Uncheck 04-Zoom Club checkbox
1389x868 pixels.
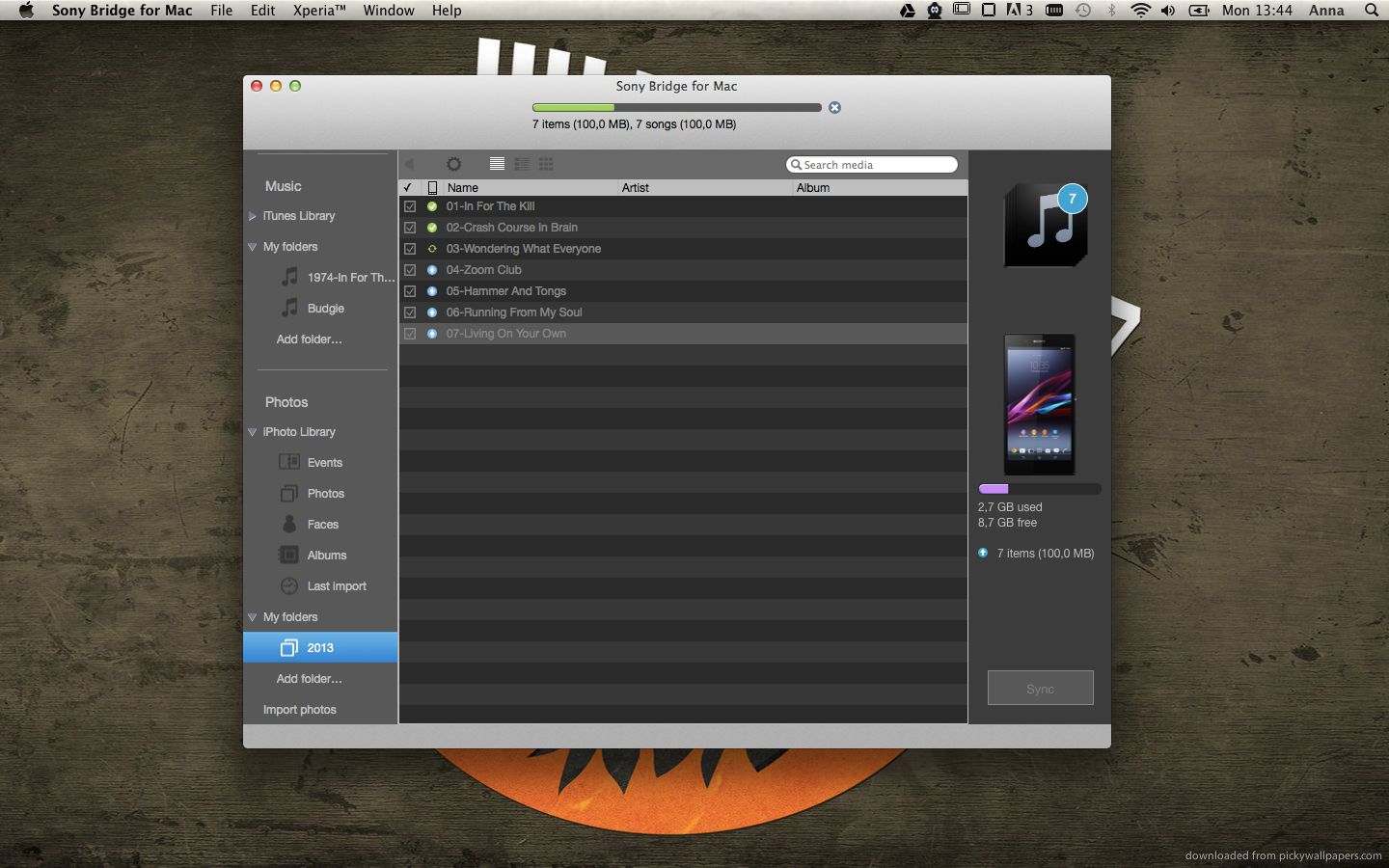coord(410,270)
